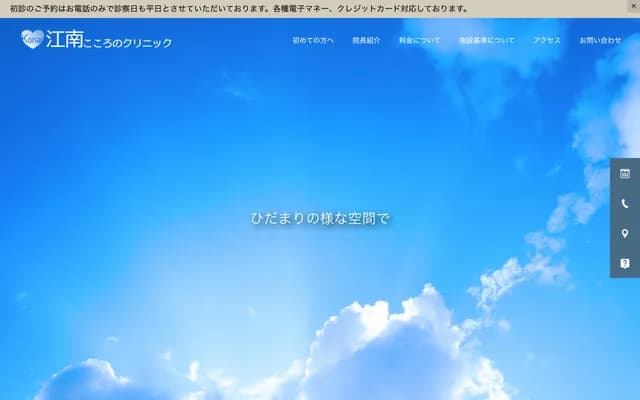Click the phone call side icon
Image resolution: width=640 pixels, height=400 pixels.
pyautogui.click(x=625, y=203)
